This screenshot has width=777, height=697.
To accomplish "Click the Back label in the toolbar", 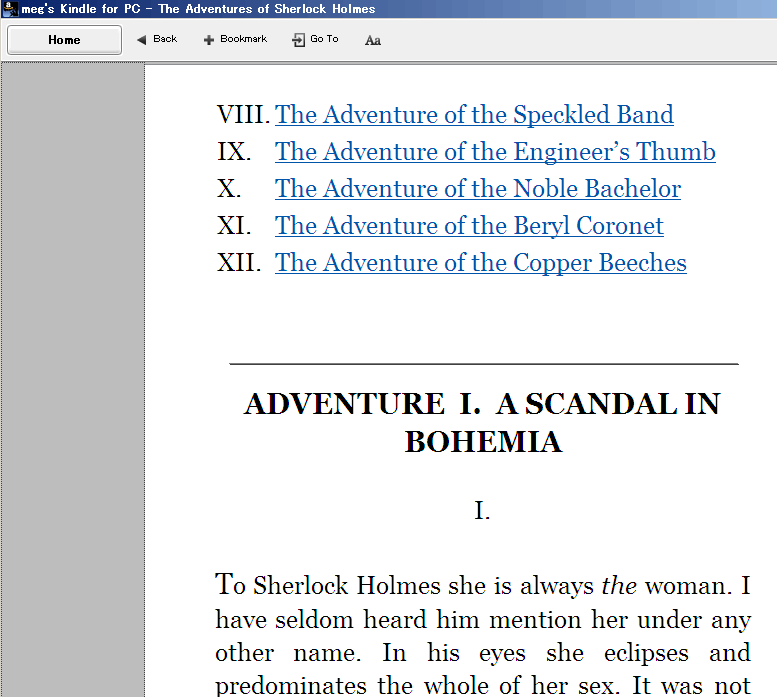I will (x=165, y=39).
